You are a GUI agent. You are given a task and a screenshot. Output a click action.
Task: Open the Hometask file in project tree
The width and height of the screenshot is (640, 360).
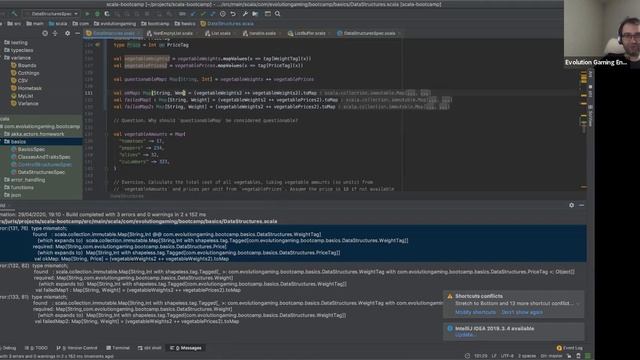[x=27, y=88]
